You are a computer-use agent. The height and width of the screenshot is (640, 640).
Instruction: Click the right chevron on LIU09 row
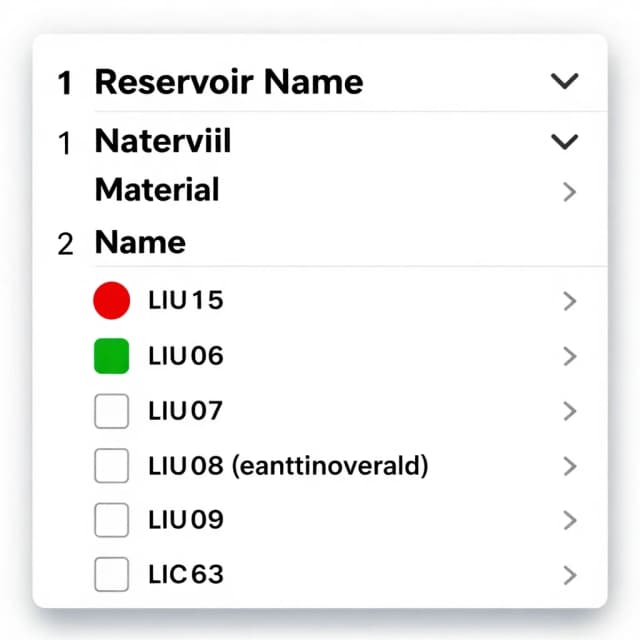click(569, 520)
